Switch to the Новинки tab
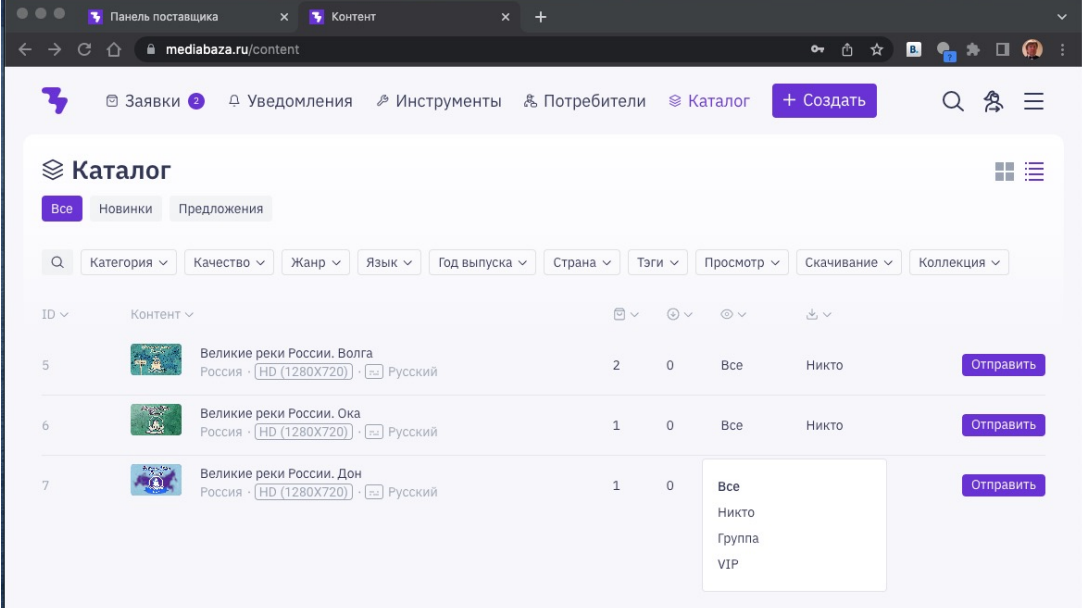The image size is (1082, 608). click(x=125, y=209)
